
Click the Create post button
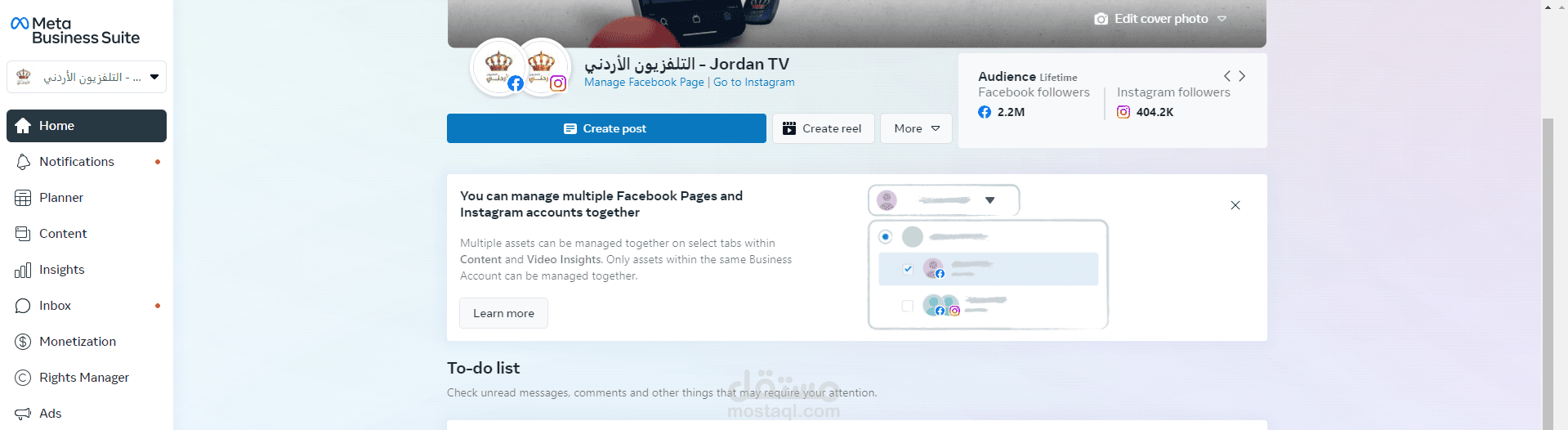tap(606, 128)
